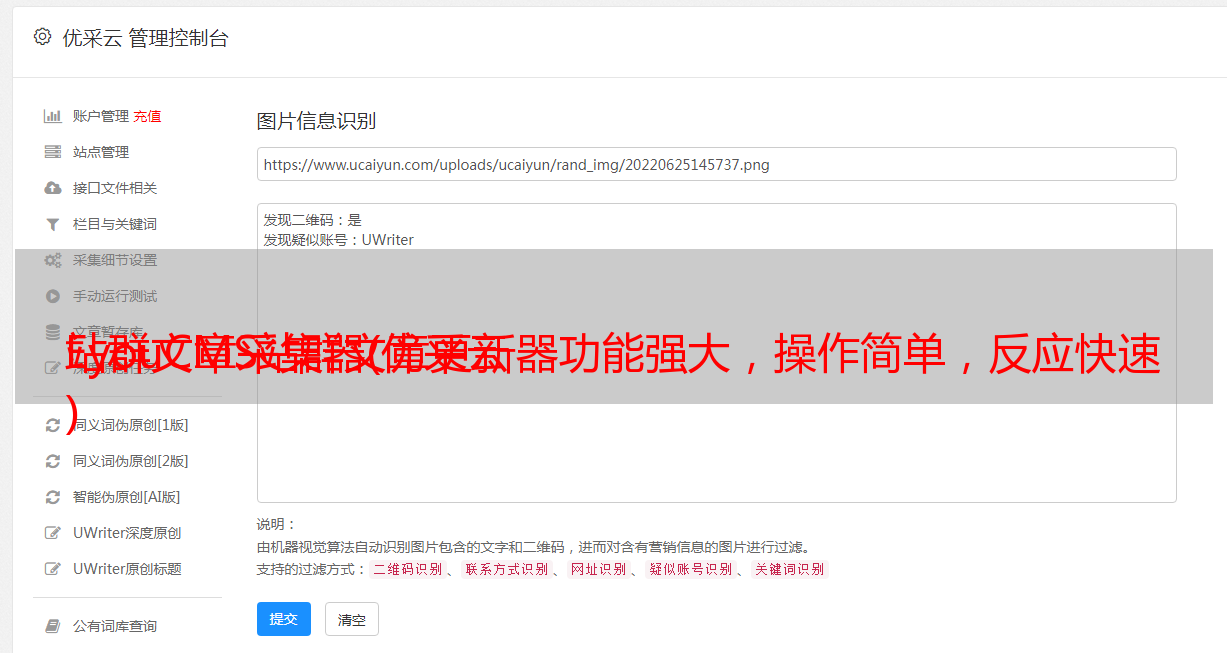Open 账户管理 in the sidebar
Viewport: 1227px width, 653px height.
point(101,116)
